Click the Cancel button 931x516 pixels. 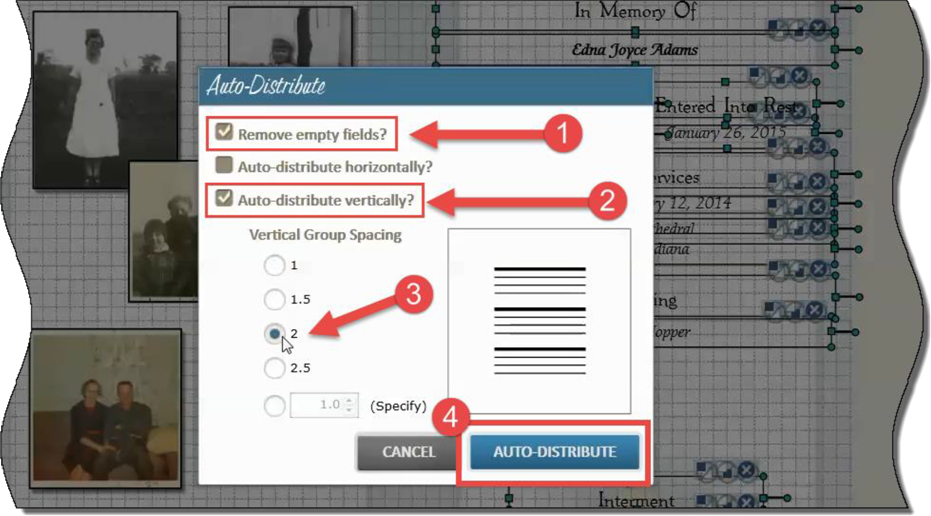tap(408, 452)
